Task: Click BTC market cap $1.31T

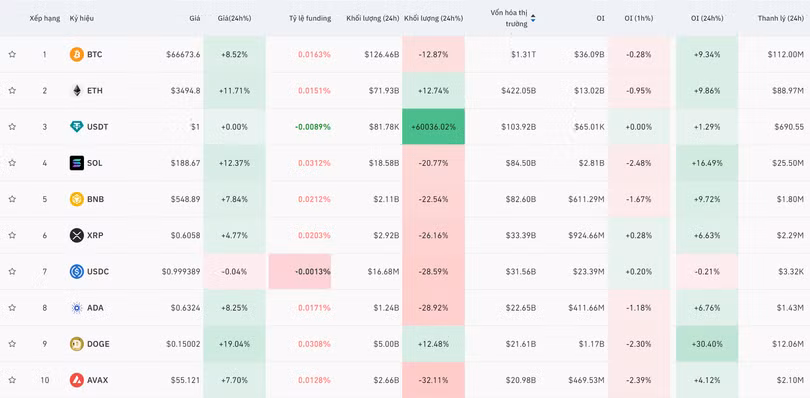Action: click(524, 54)
